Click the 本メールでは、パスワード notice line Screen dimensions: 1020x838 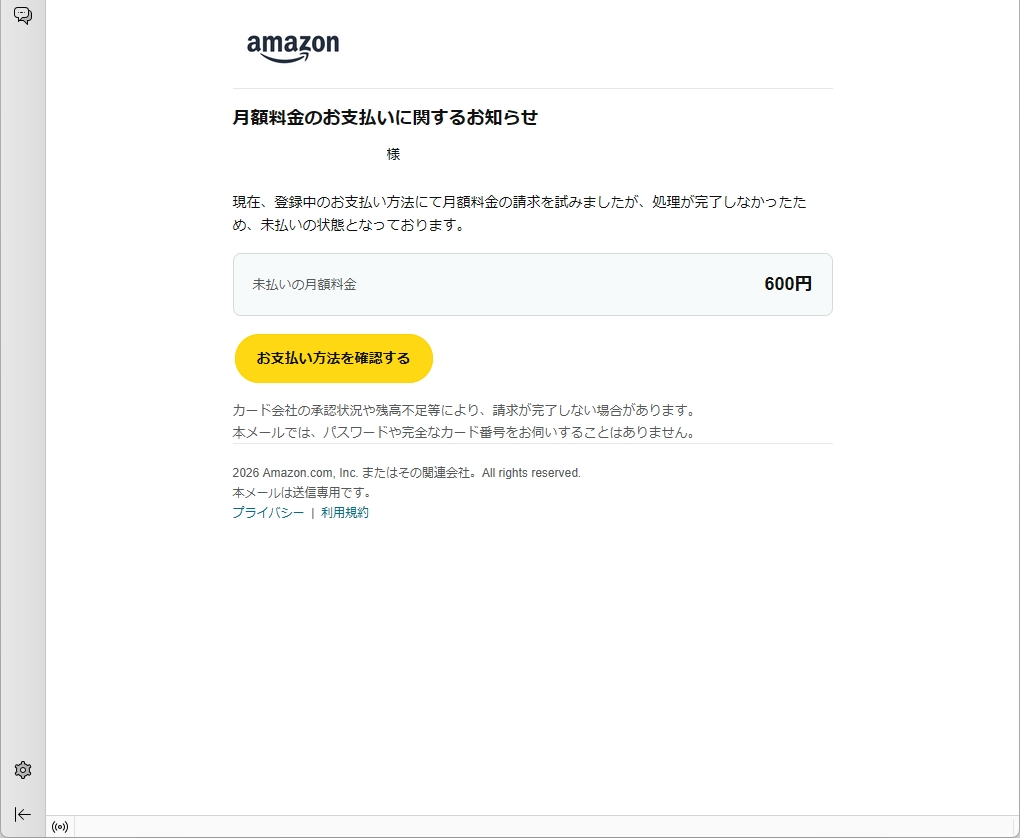pos(464,433)
